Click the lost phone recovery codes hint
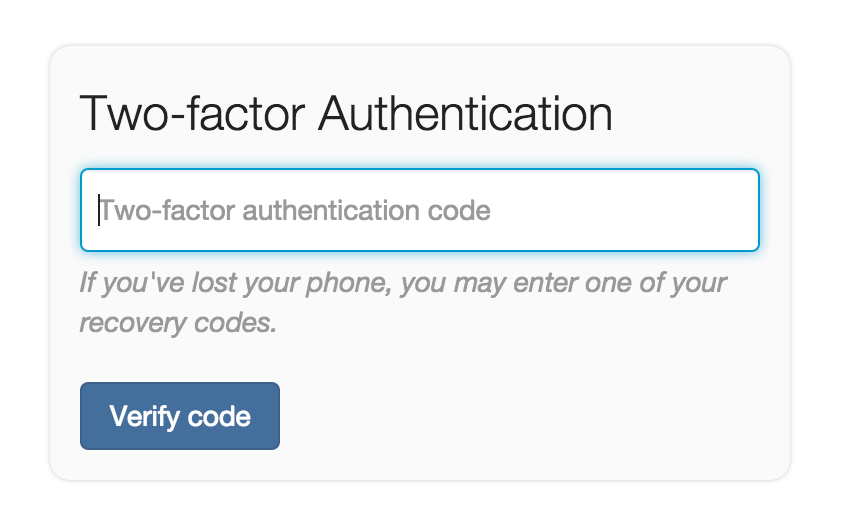 (x=403, y=303)
